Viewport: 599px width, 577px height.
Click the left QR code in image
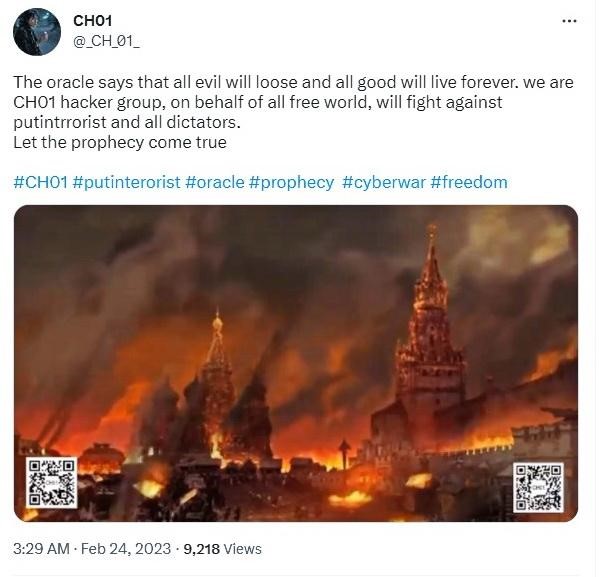point(52,483)
